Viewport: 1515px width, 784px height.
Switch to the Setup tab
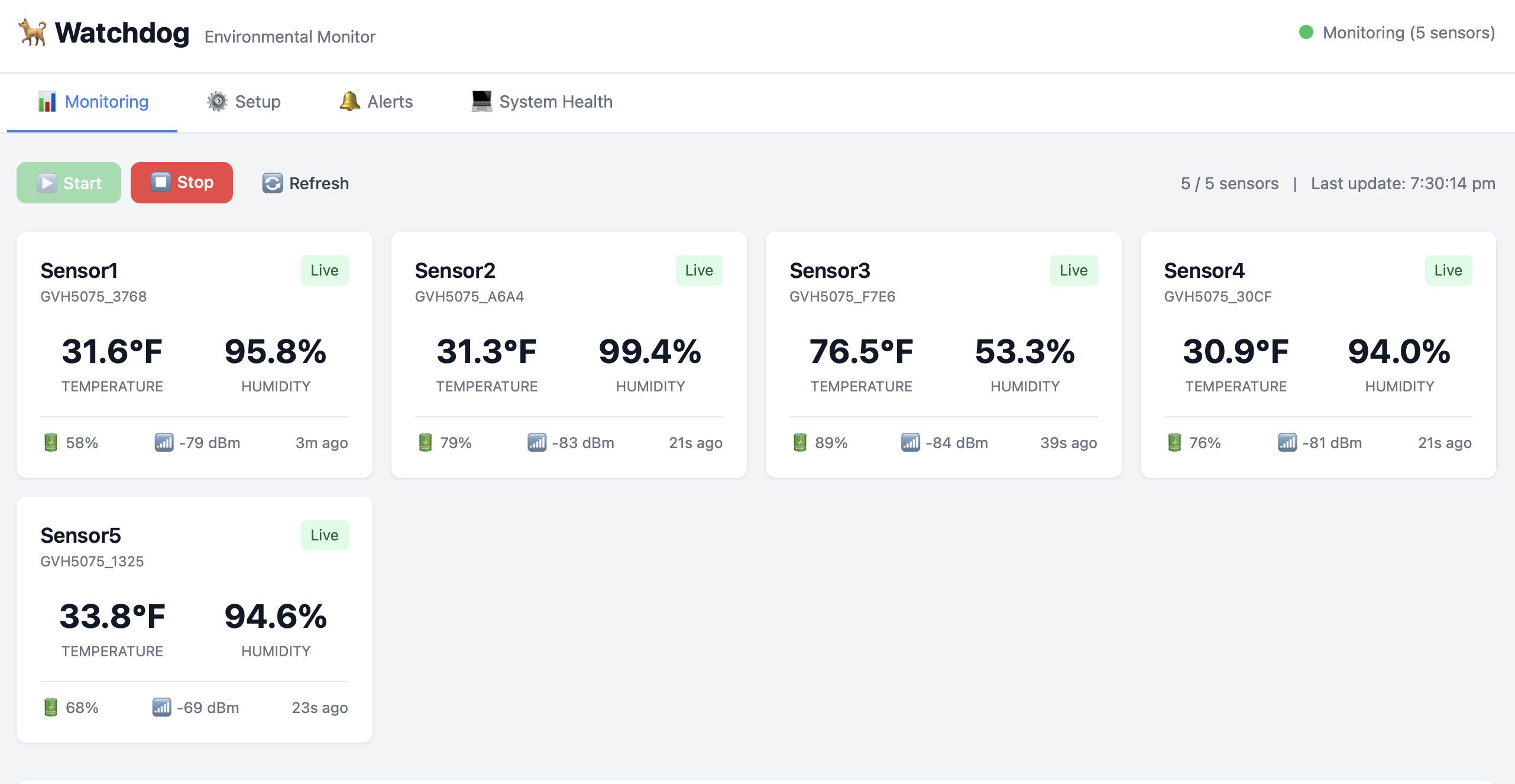point(244,102)
